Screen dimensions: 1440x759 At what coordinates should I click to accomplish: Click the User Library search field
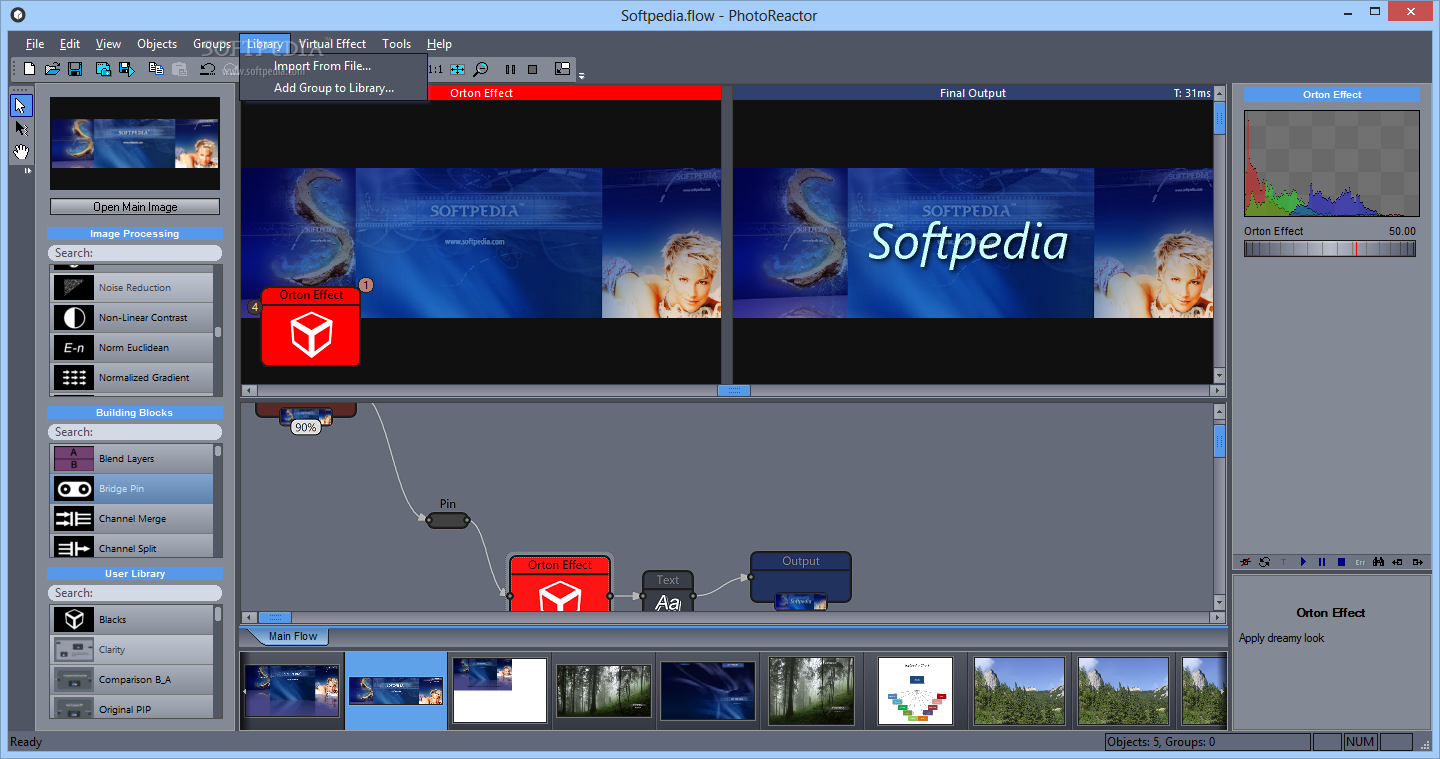(135, 593)
